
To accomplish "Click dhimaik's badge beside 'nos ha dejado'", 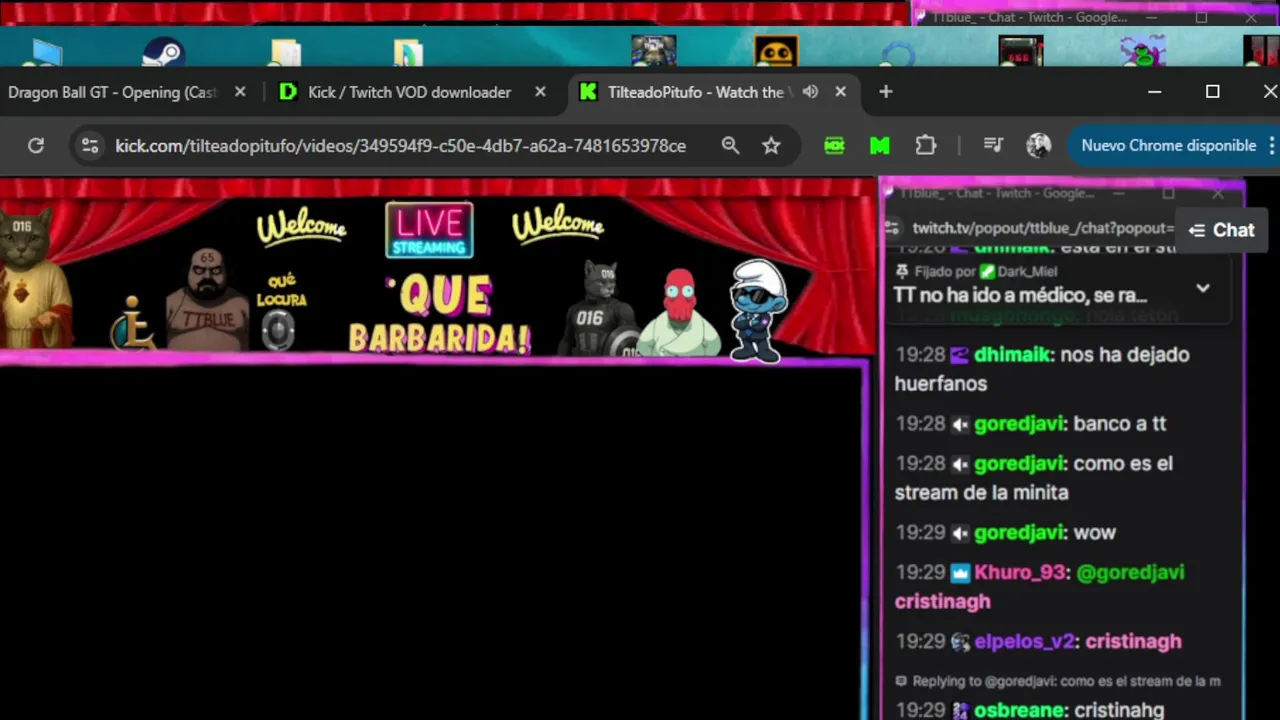I will point(959,355).
